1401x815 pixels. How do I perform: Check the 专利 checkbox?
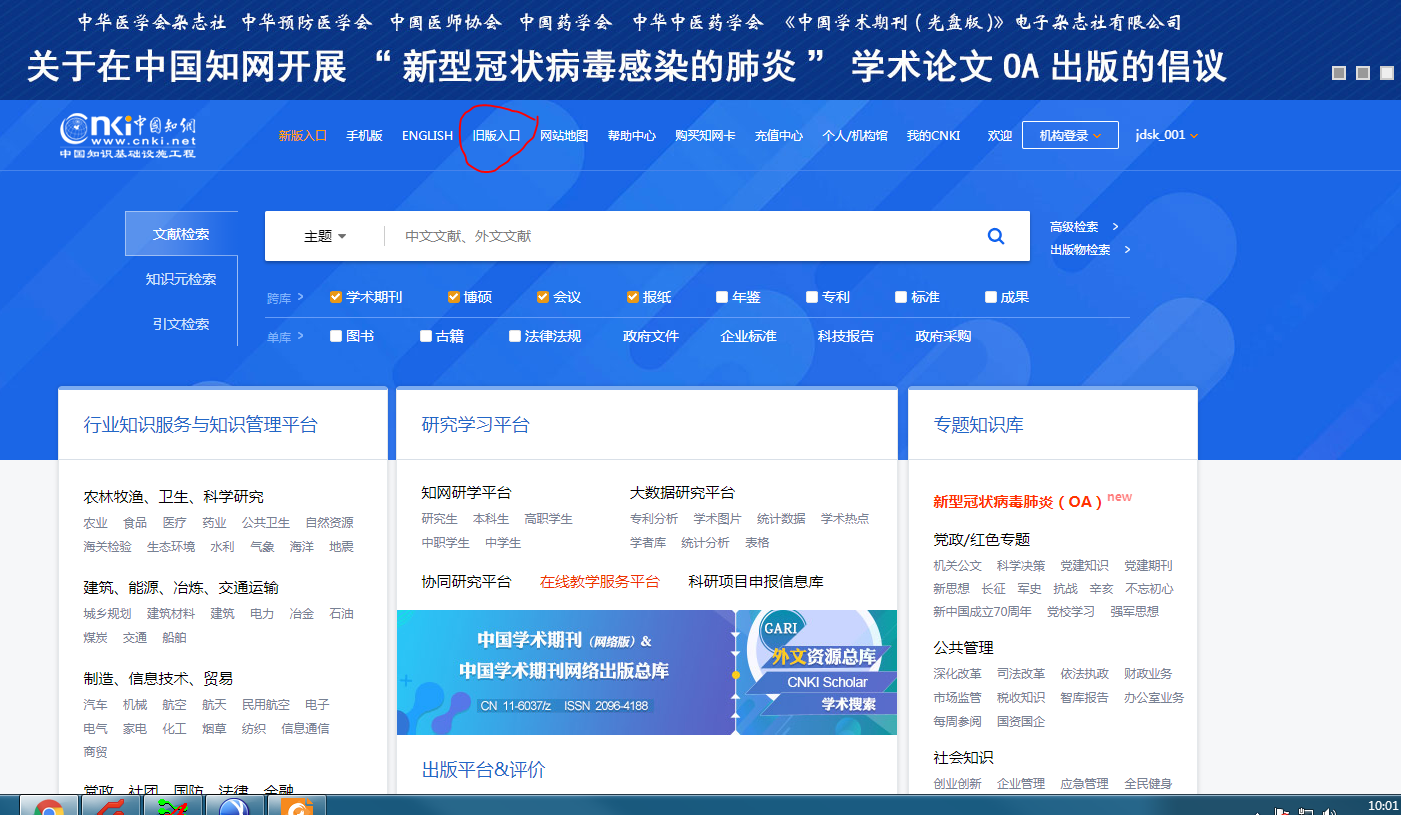(x=812, y=297)
